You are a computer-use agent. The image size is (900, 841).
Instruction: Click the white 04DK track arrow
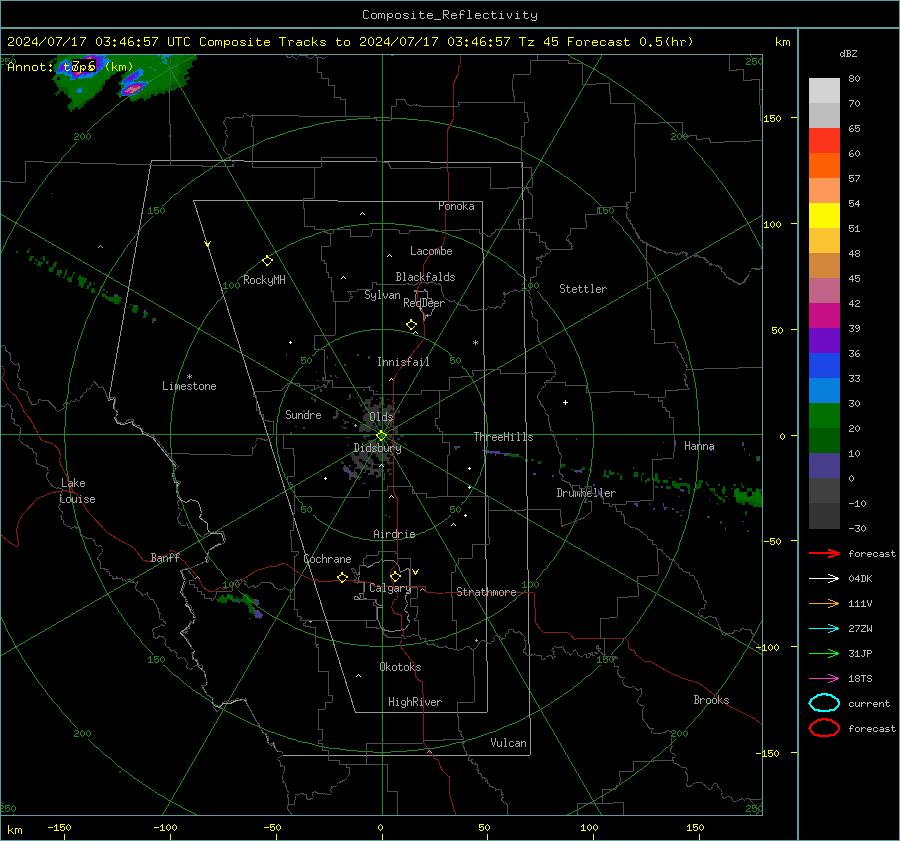tap(824, 578)
